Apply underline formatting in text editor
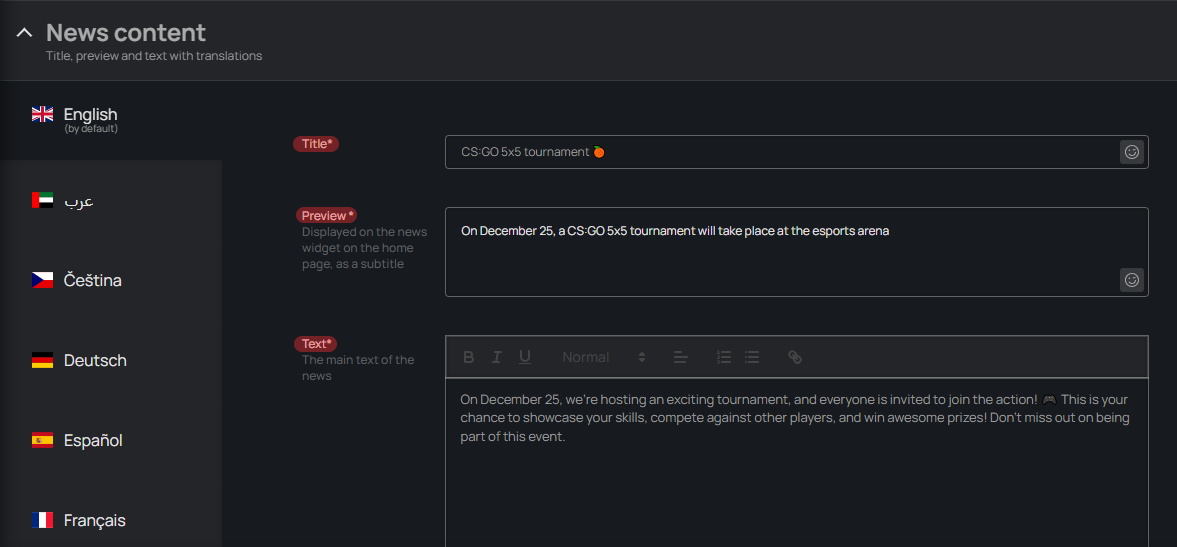Image resolution: width=1177 pixels, height=547 pixels. pos(524,357)
